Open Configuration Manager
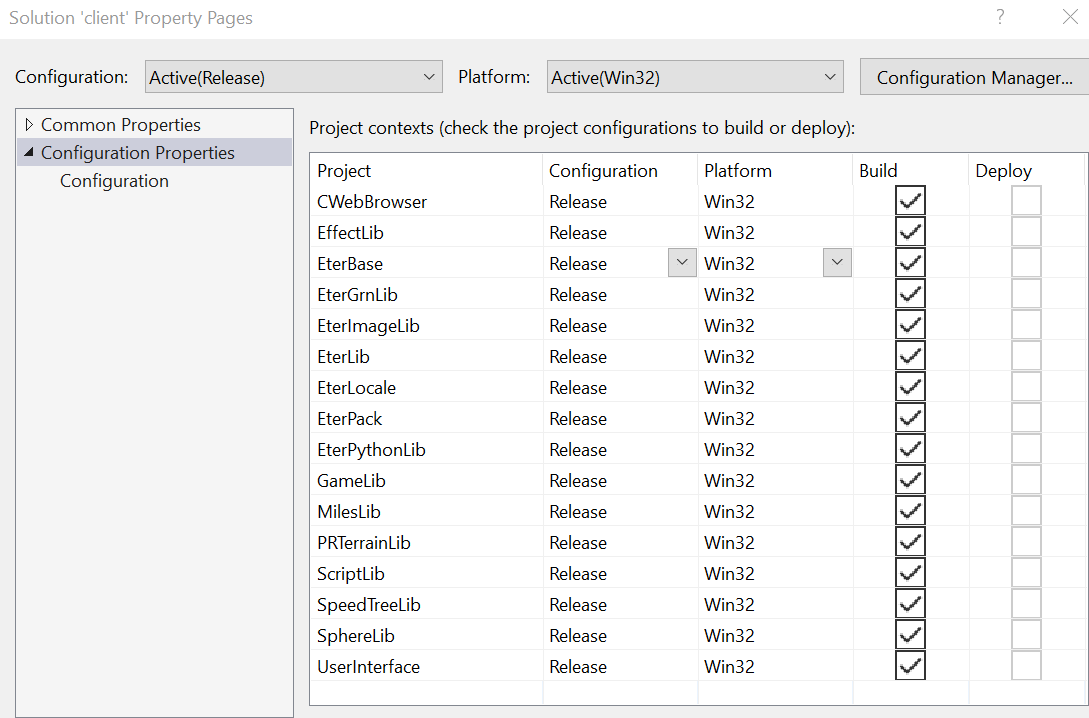This screenshot has width=1089, height=718. pyautogui.click(x=974, y=77)
